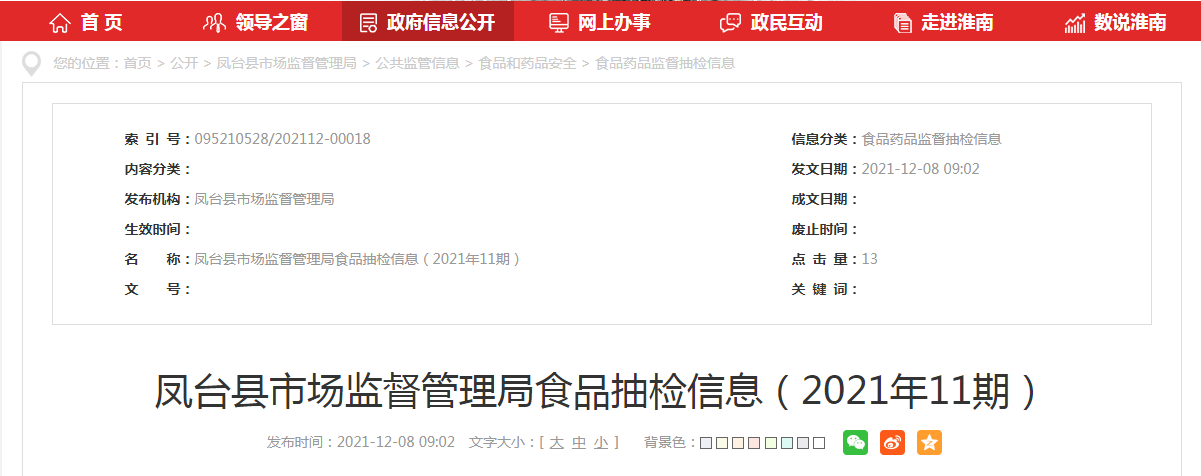The height and width of the screenshot is (476, 1201).
Task: Go to 公共监管信息 breadcrumb link
Action: coord(418,63)
